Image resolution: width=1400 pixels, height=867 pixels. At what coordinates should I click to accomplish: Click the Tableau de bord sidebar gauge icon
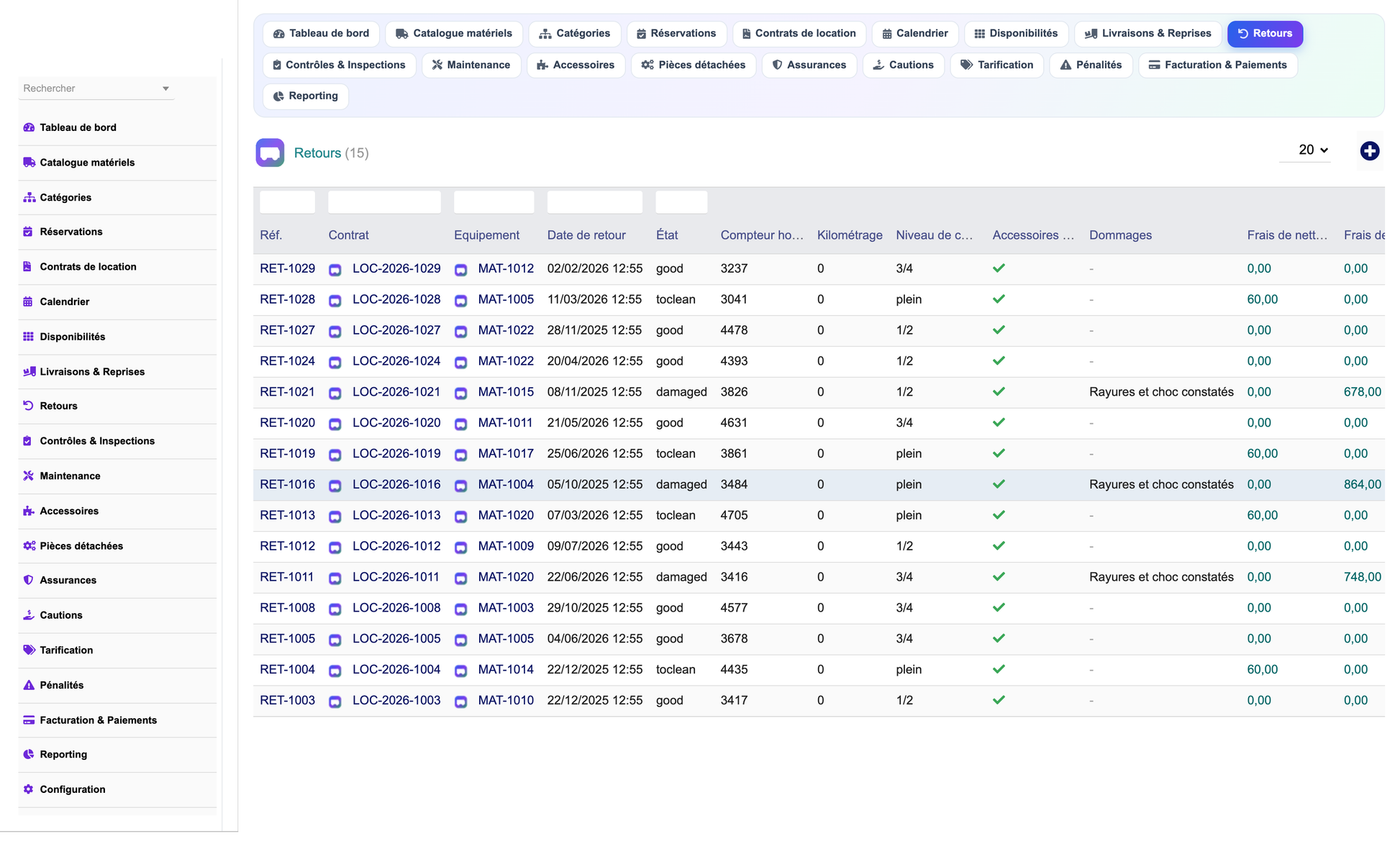[29, 127]
